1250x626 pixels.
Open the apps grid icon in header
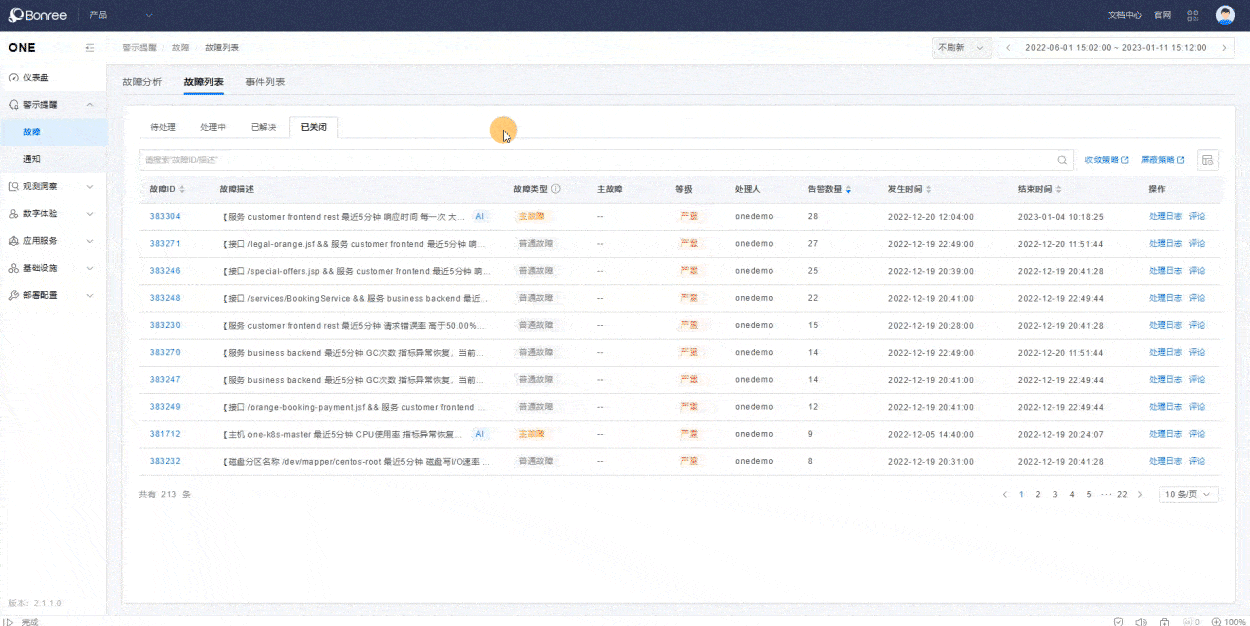(x=1192, y=15)
